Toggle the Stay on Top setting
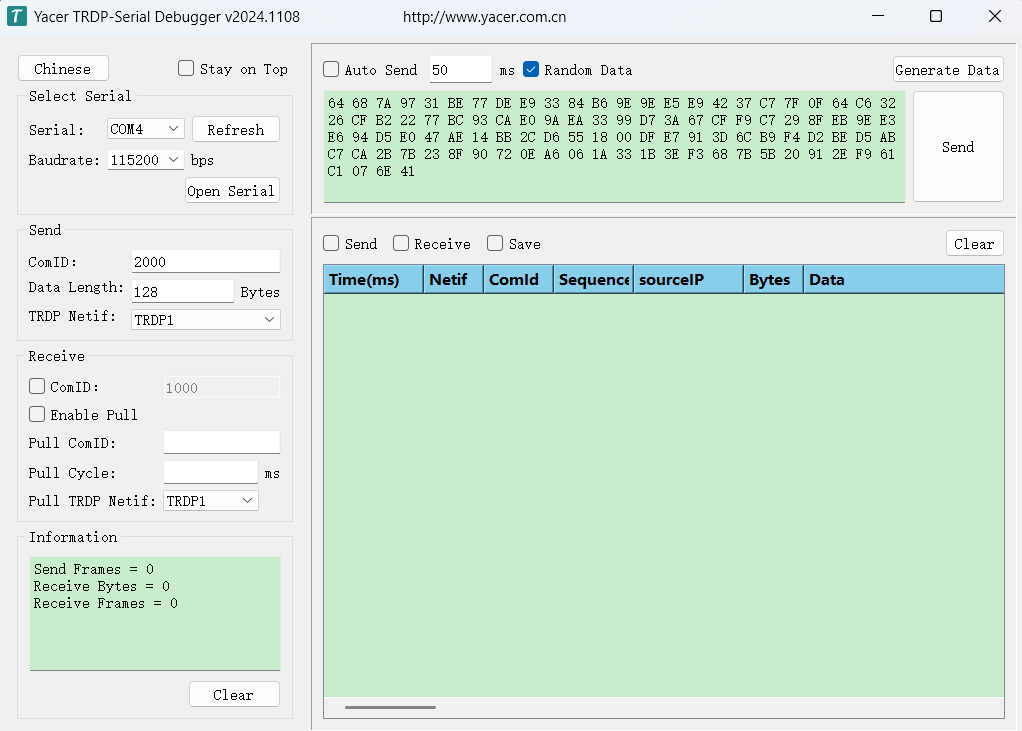This screenshot has width=1022, height=731. click(185, 68)
